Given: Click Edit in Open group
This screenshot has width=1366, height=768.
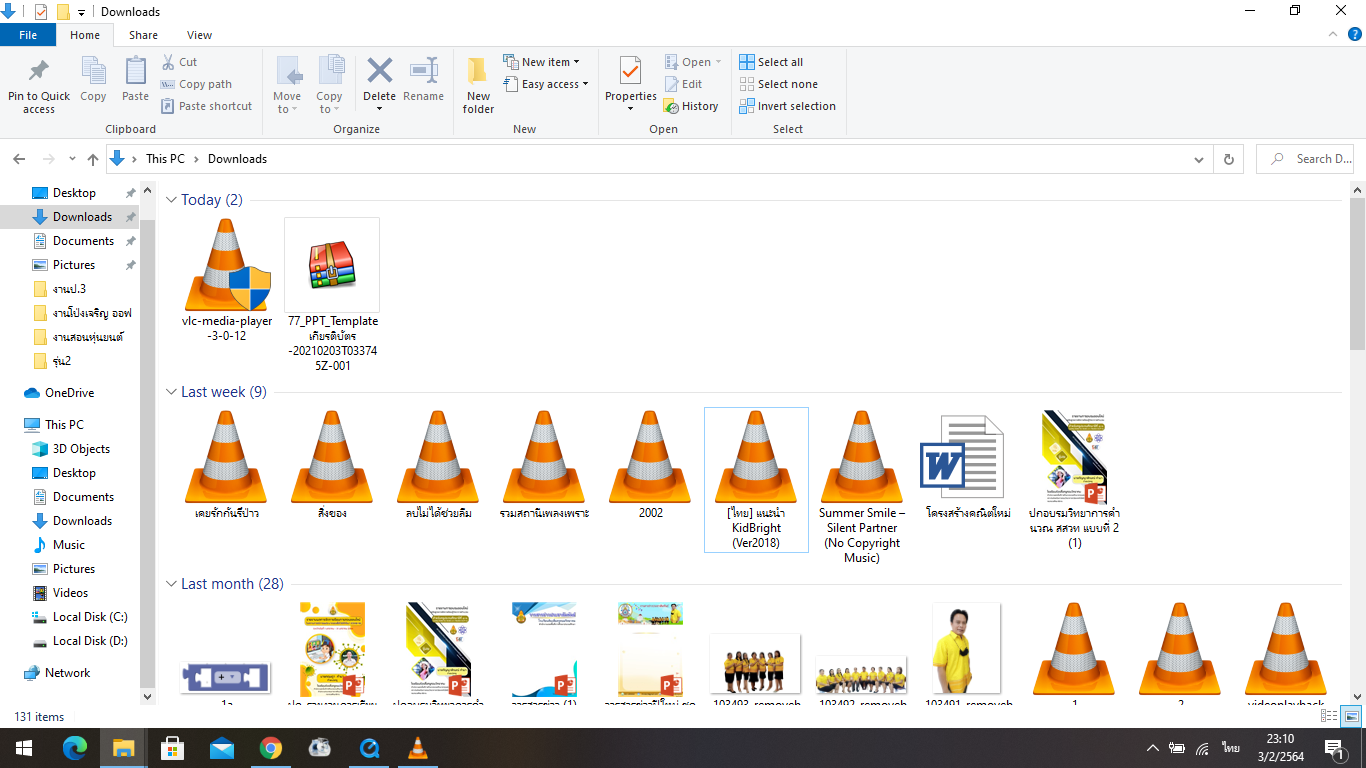Looking at the screenshot, I should coord(683,84).
